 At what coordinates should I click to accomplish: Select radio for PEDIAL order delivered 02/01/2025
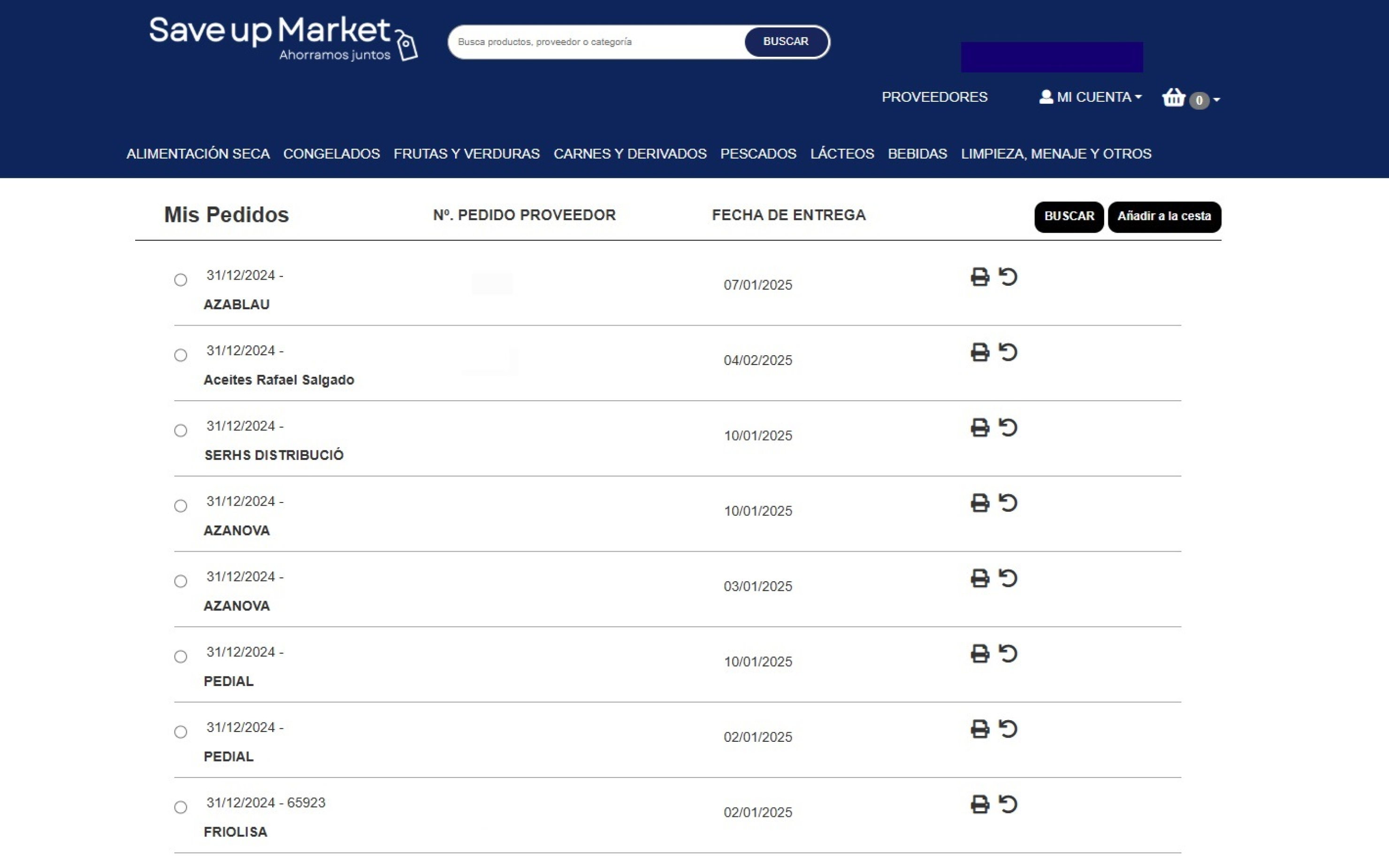[x=181, y=732]
